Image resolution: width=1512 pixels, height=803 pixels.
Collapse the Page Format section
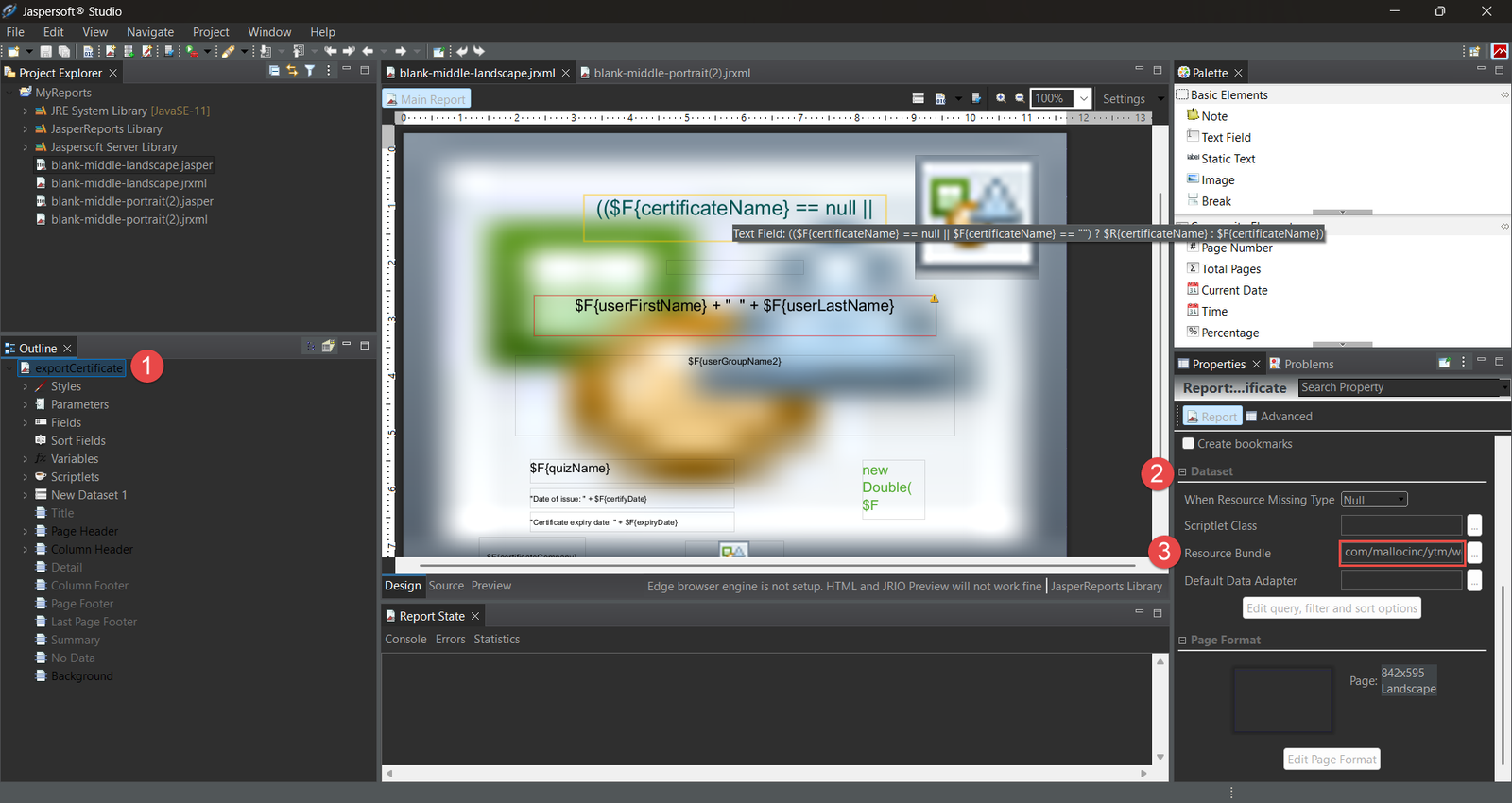pos(1182,641)
